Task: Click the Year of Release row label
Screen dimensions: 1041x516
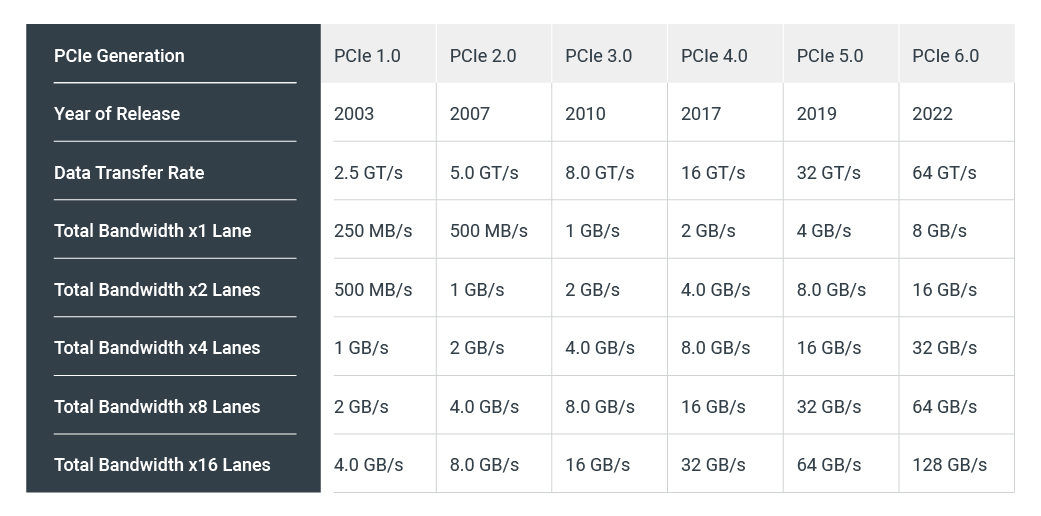Action: 117,114
